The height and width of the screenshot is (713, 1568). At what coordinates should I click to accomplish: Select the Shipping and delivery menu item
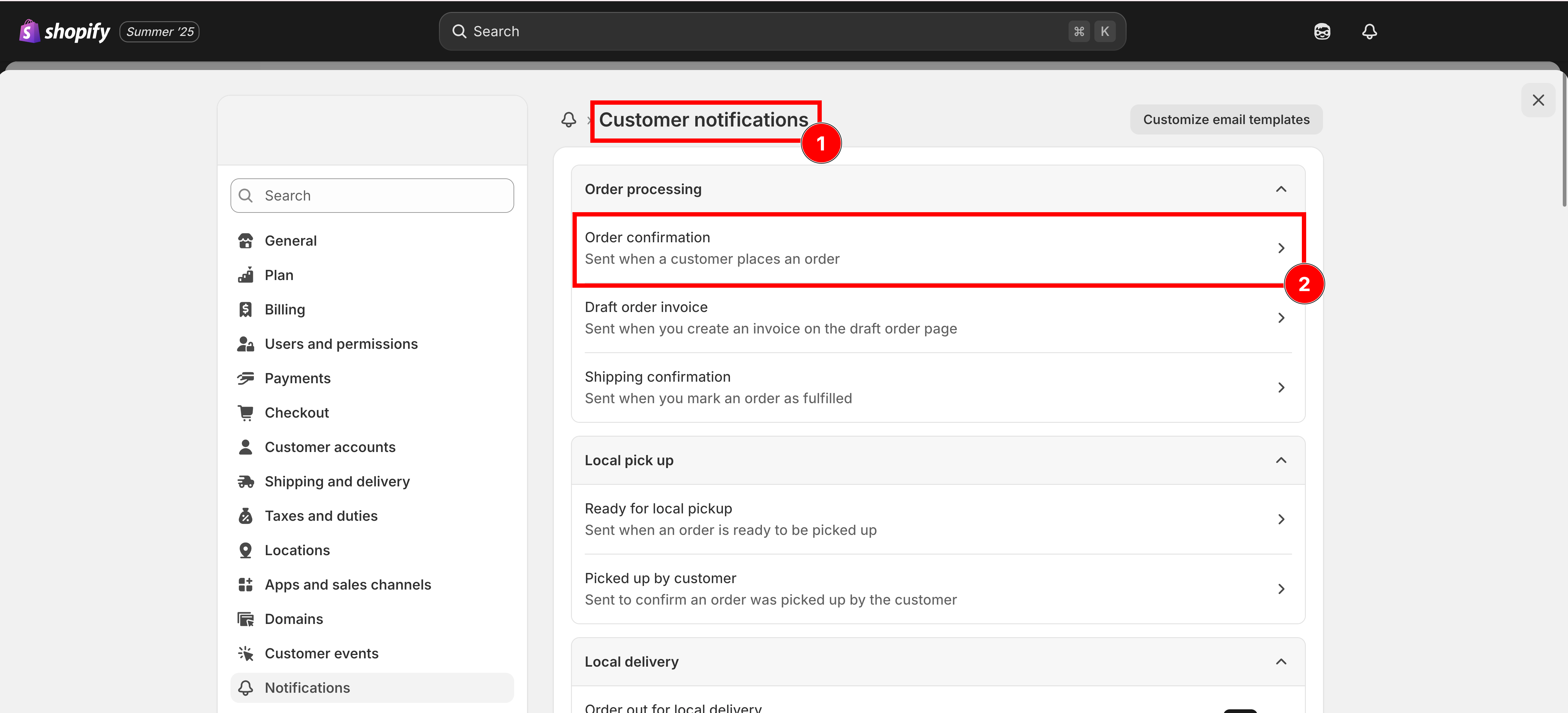pos(372,481)
